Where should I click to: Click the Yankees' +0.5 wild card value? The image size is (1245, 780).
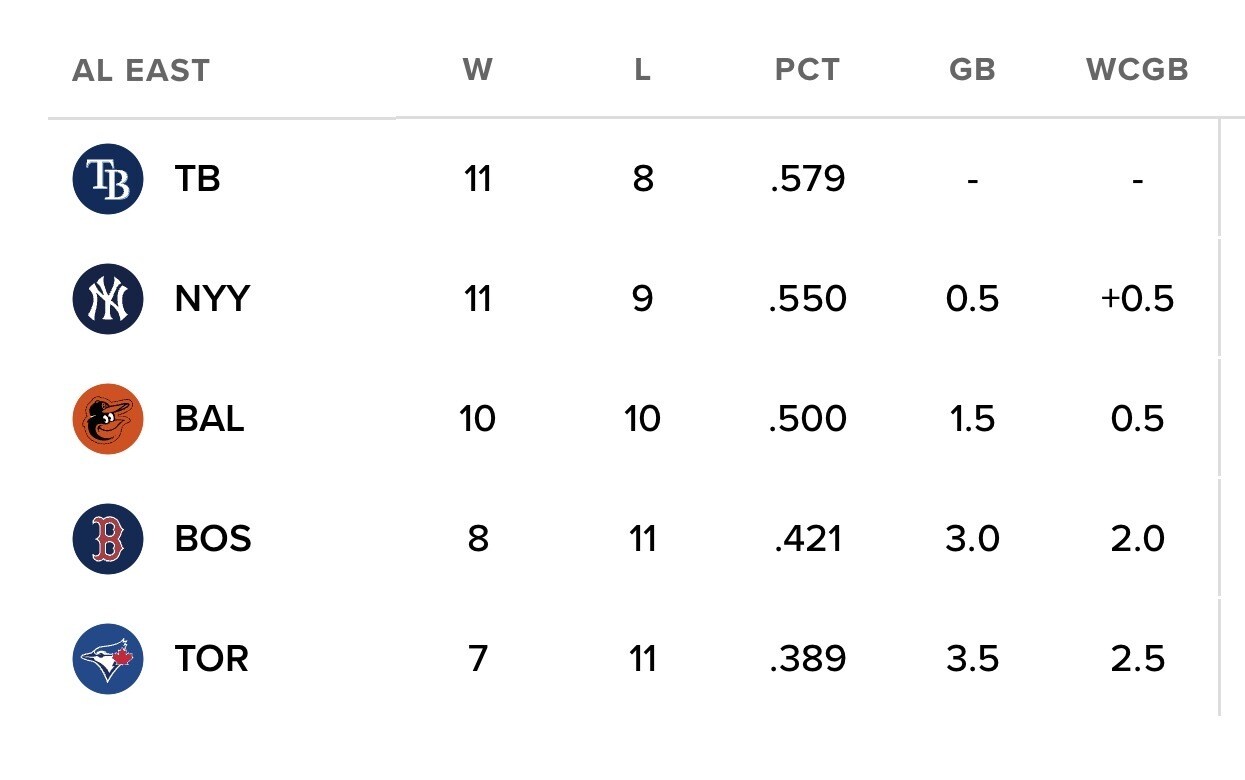[1137, 299]
